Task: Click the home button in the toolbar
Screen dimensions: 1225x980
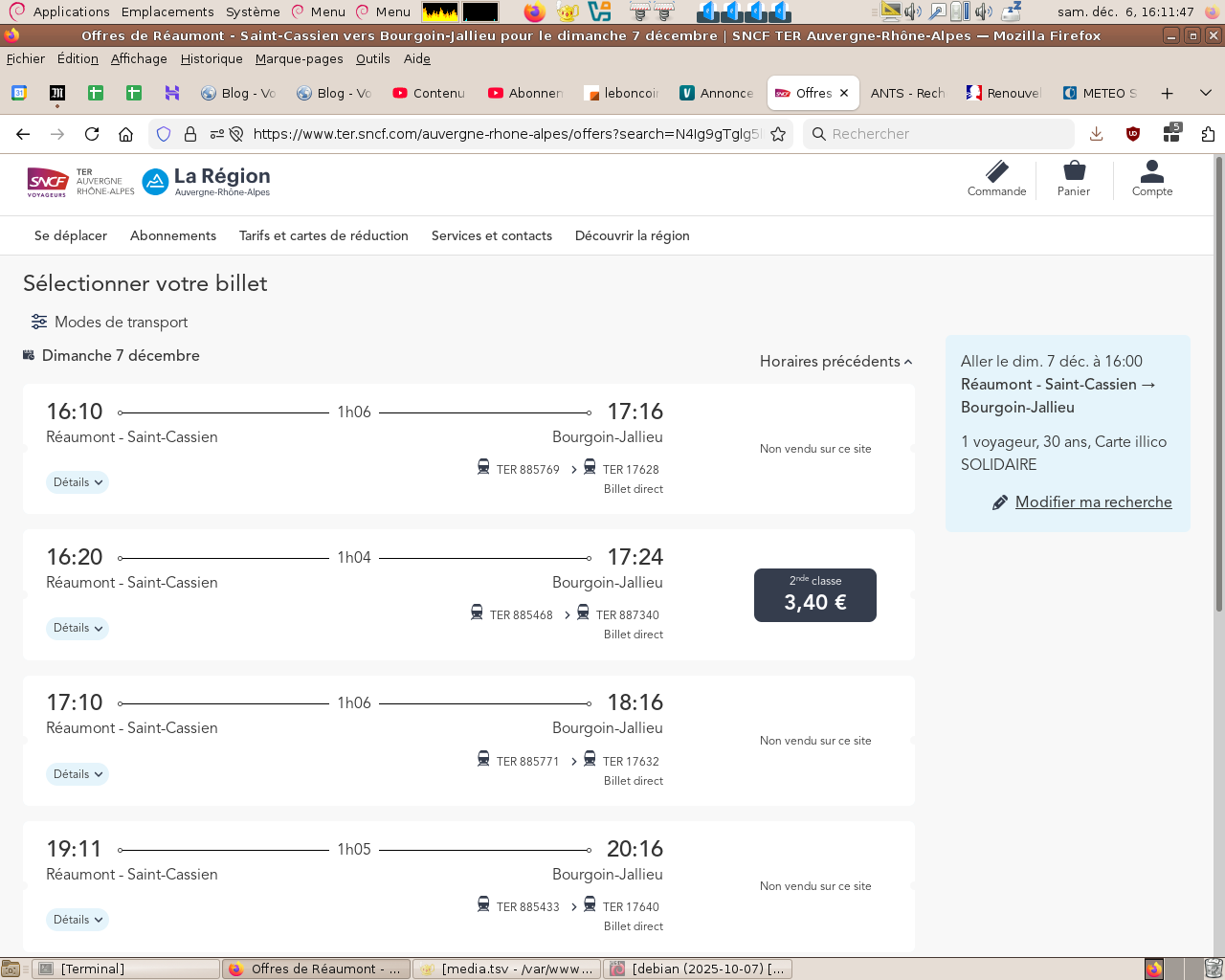Action: click(125, 134)
